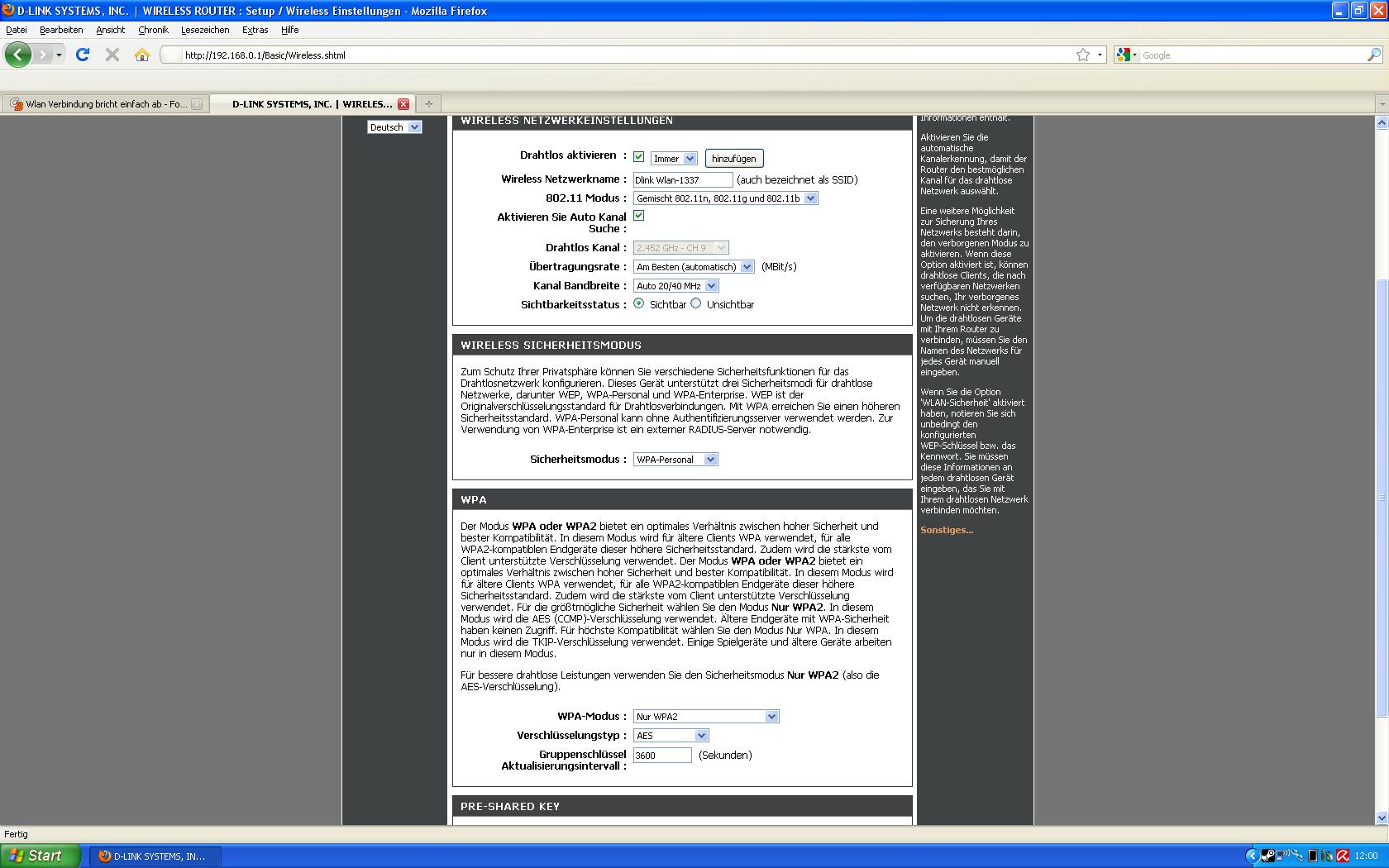
Task: Click the hinzufügen button
Action: (733, 159)
